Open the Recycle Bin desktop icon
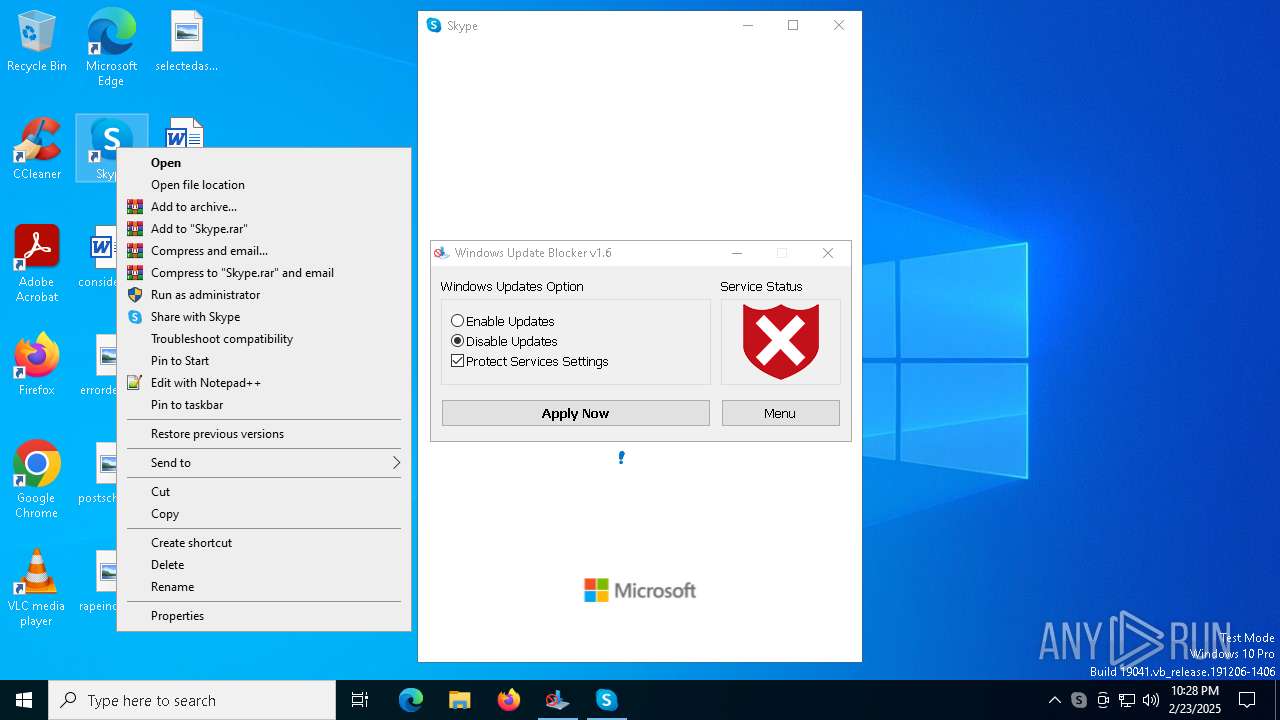This screenshot has width=1280, height=720. (37, 42)
